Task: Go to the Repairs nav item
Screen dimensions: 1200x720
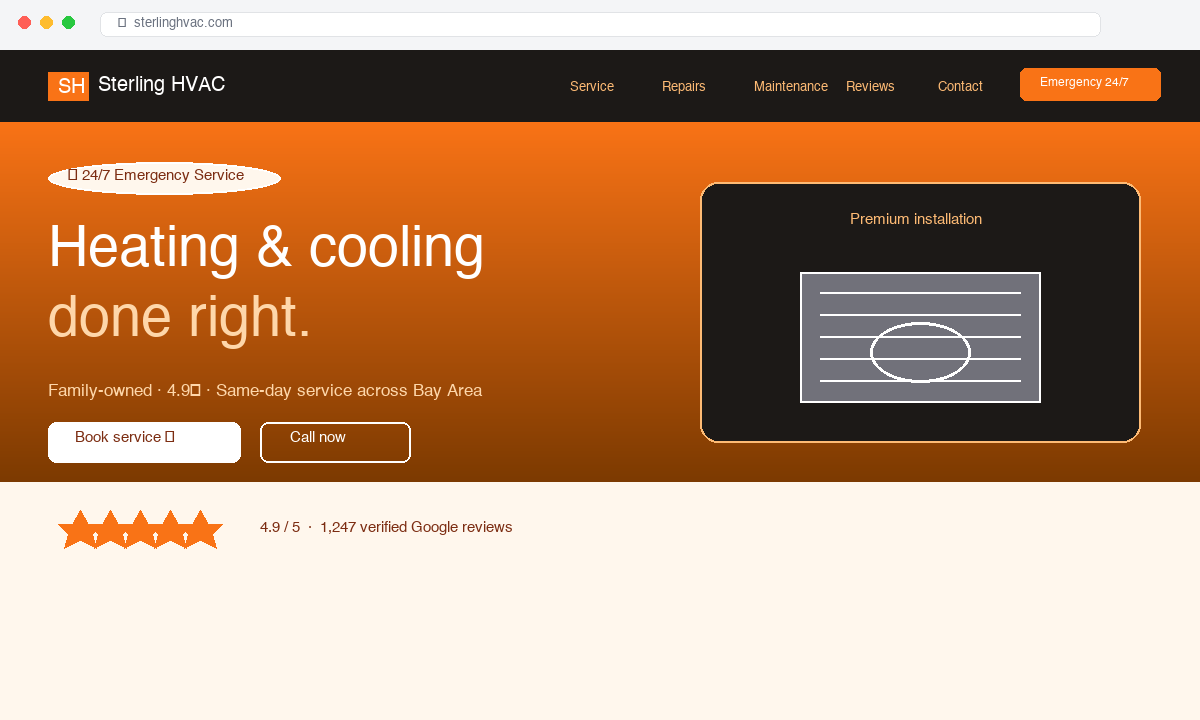Action: click(684, 87)
